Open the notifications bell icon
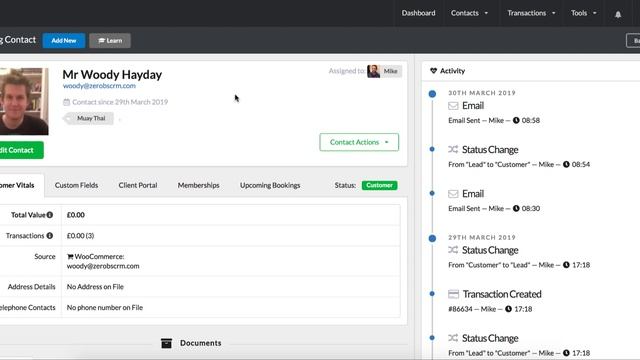 pos(618,14)
